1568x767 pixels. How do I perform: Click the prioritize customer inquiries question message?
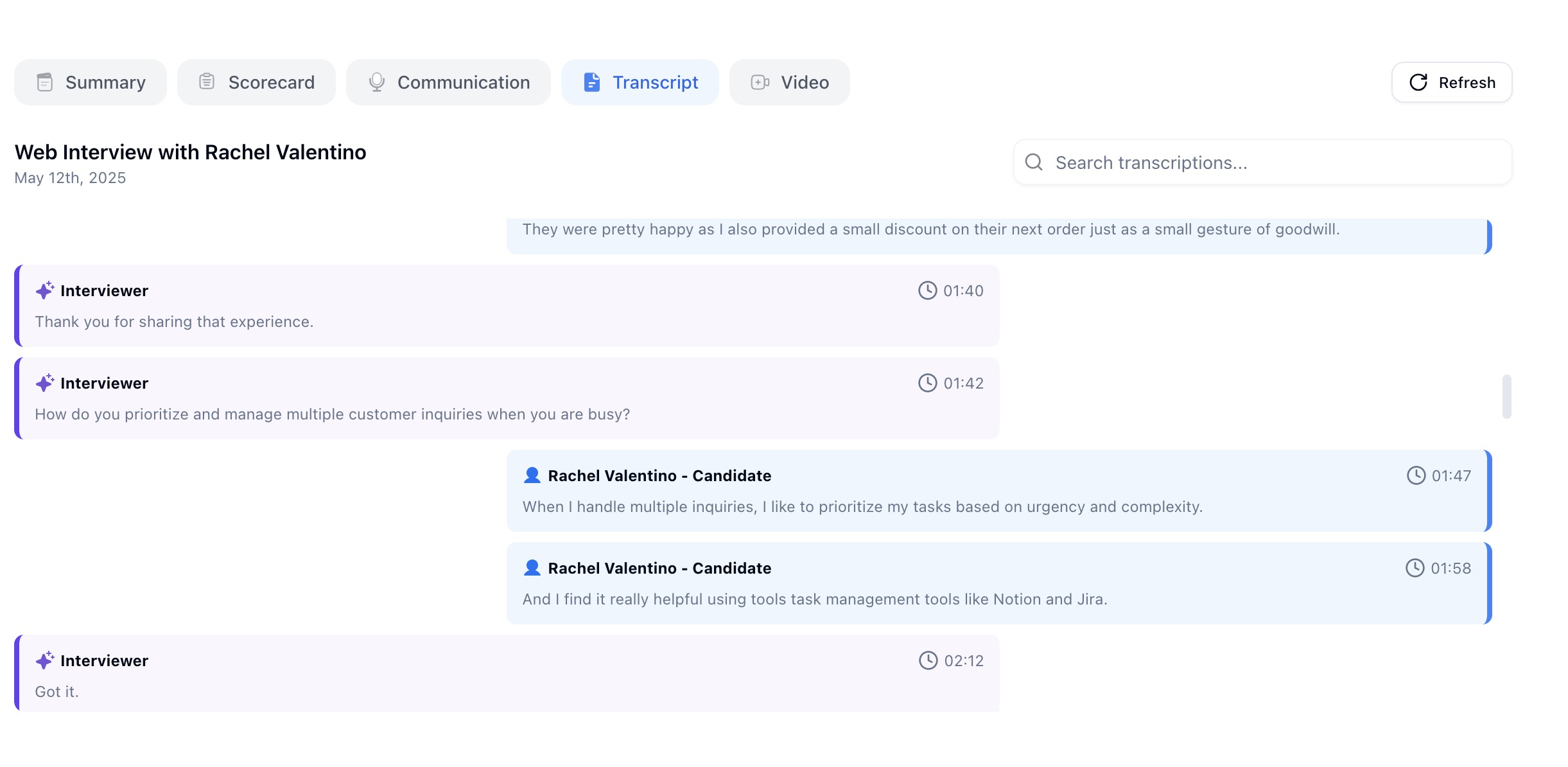[333, 414]
